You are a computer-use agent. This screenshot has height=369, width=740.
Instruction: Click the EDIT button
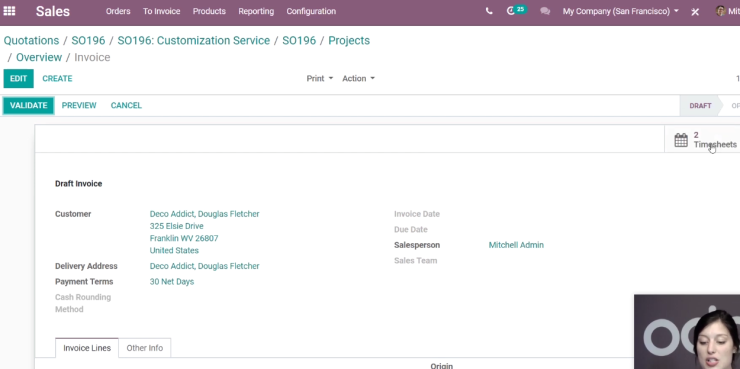coord(18,78)
